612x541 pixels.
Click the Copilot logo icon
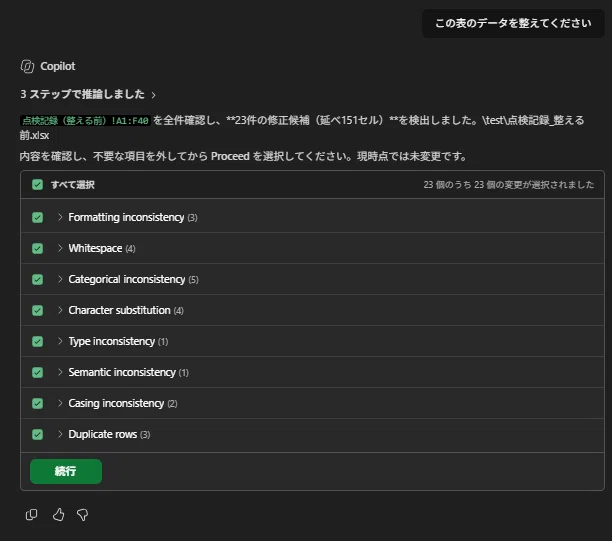[27, 66]
